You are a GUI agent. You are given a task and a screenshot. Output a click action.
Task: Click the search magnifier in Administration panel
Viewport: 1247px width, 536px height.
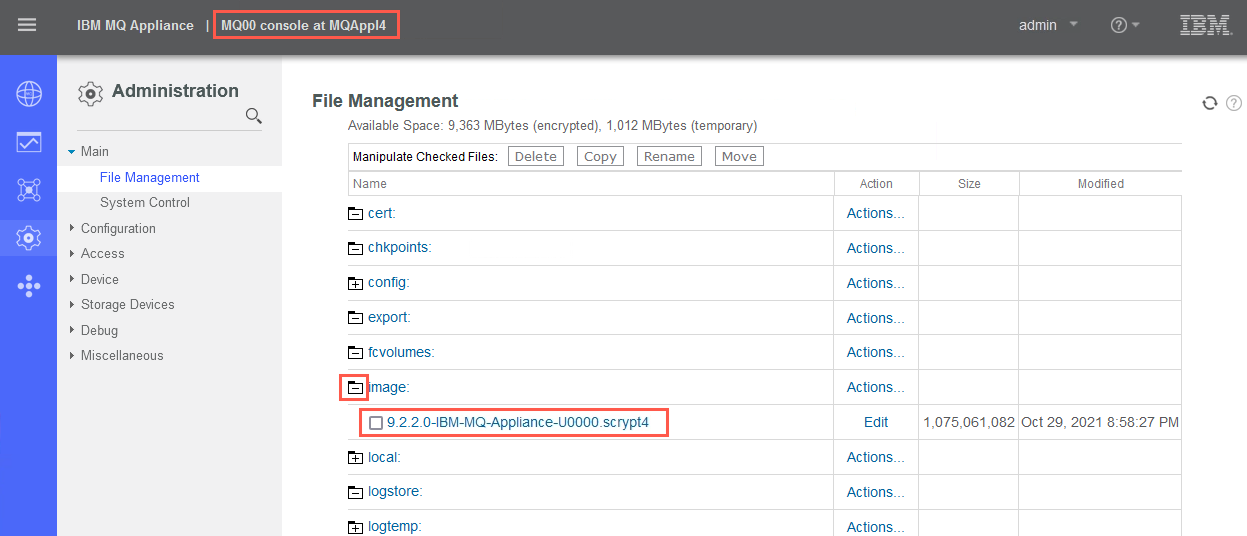(x=254, y=117)
